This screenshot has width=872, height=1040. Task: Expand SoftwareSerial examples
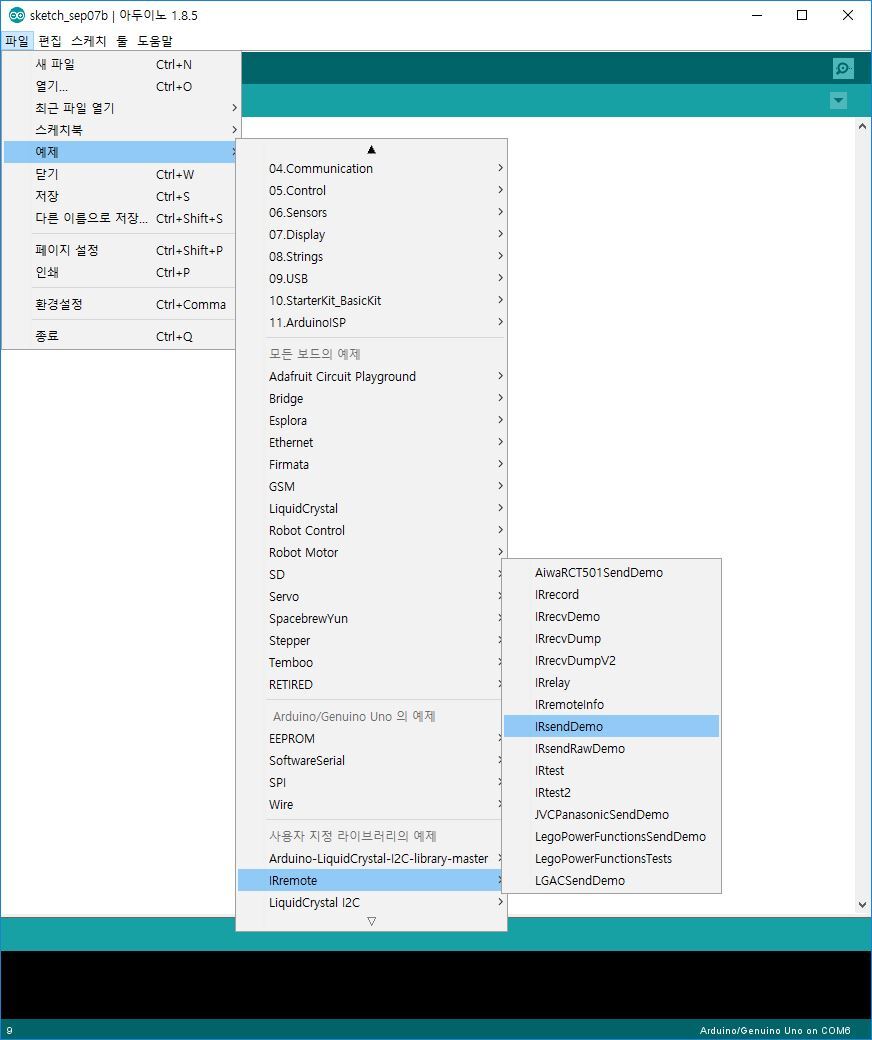[370, 760]
